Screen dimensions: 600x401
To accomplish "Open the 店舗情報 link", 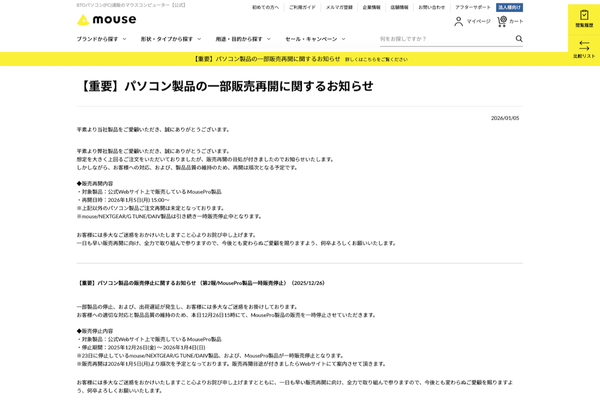I will [399, 7].
